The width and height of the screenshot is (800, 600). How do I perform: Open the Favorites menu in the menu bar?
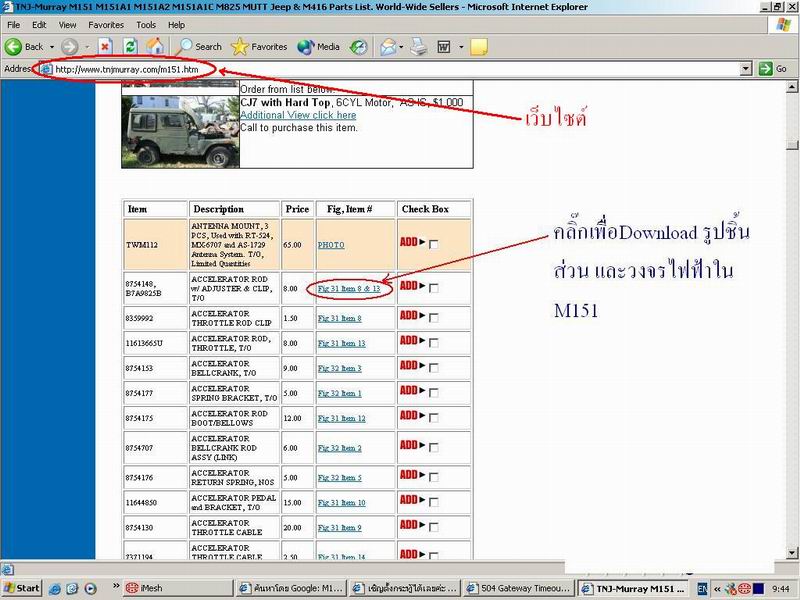(x=106, y=24)
